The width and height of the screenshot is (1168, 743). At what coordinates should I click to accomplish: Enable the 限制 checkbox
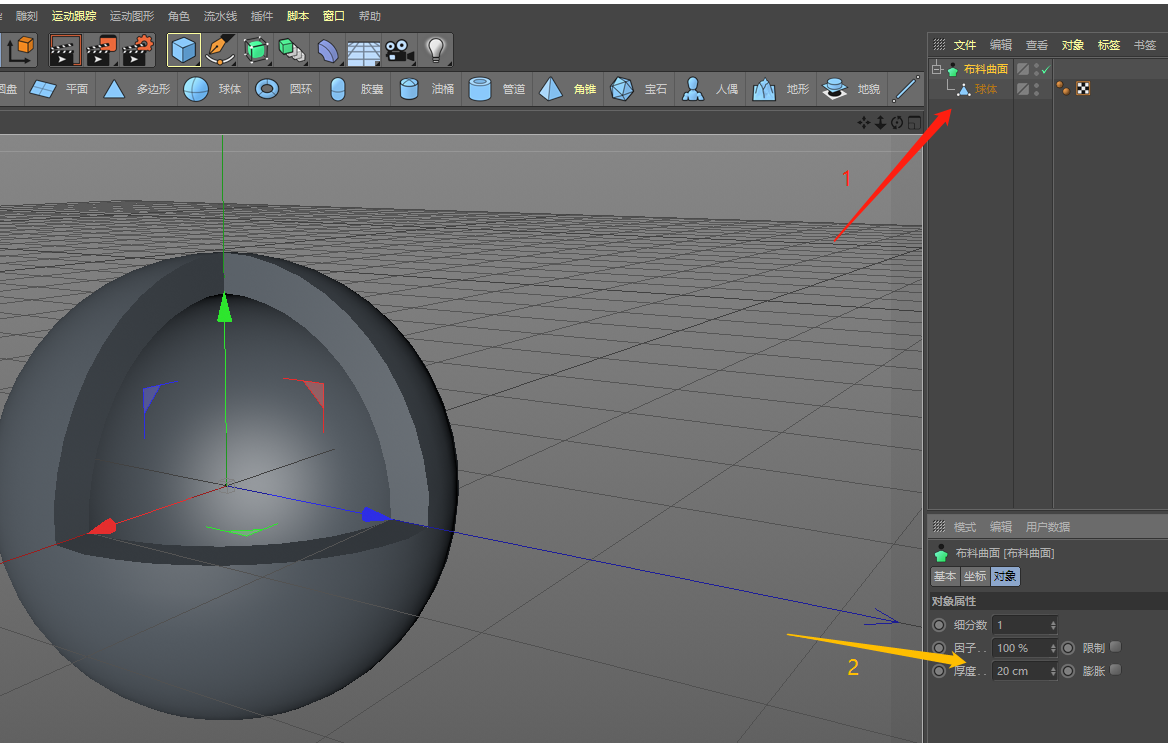(x=1116, y=647)
